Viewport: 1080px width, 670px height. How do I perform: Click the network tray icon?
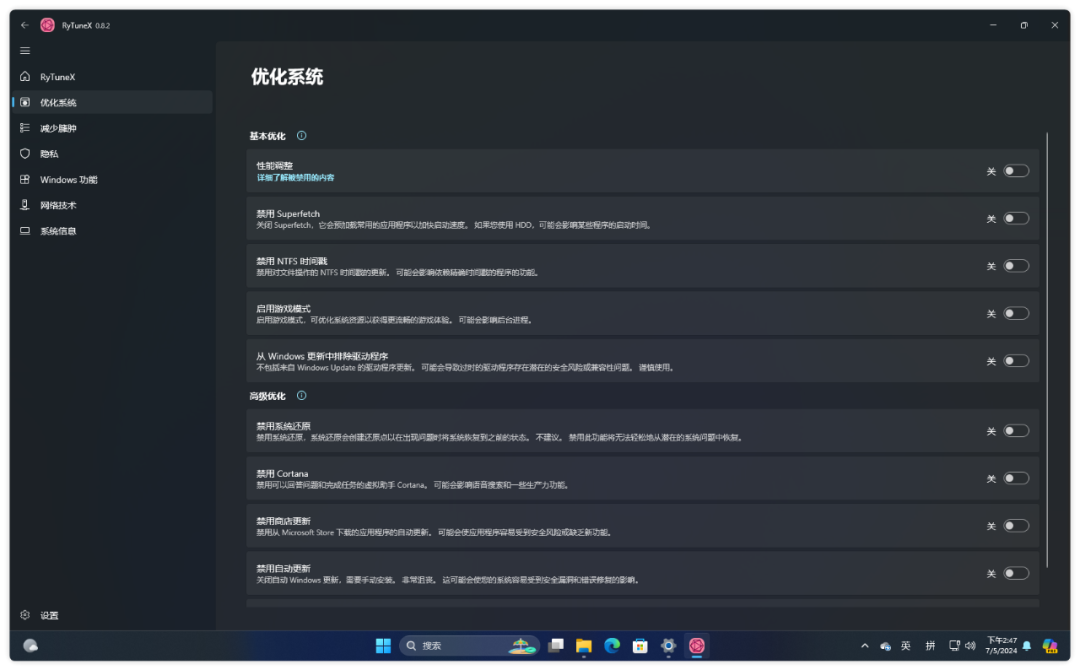click(954, 646)
